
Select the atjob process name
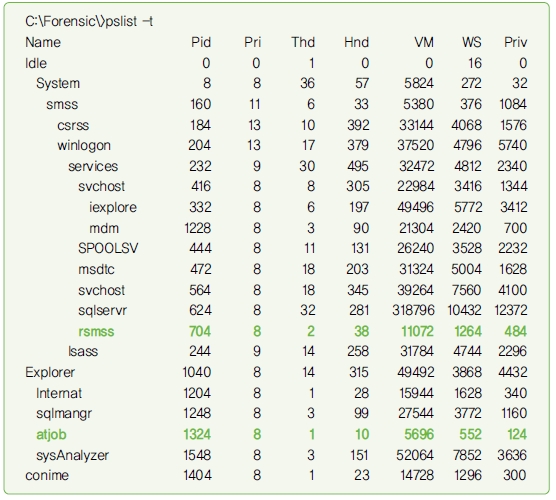pyautogui.click(x=51, y=435)
